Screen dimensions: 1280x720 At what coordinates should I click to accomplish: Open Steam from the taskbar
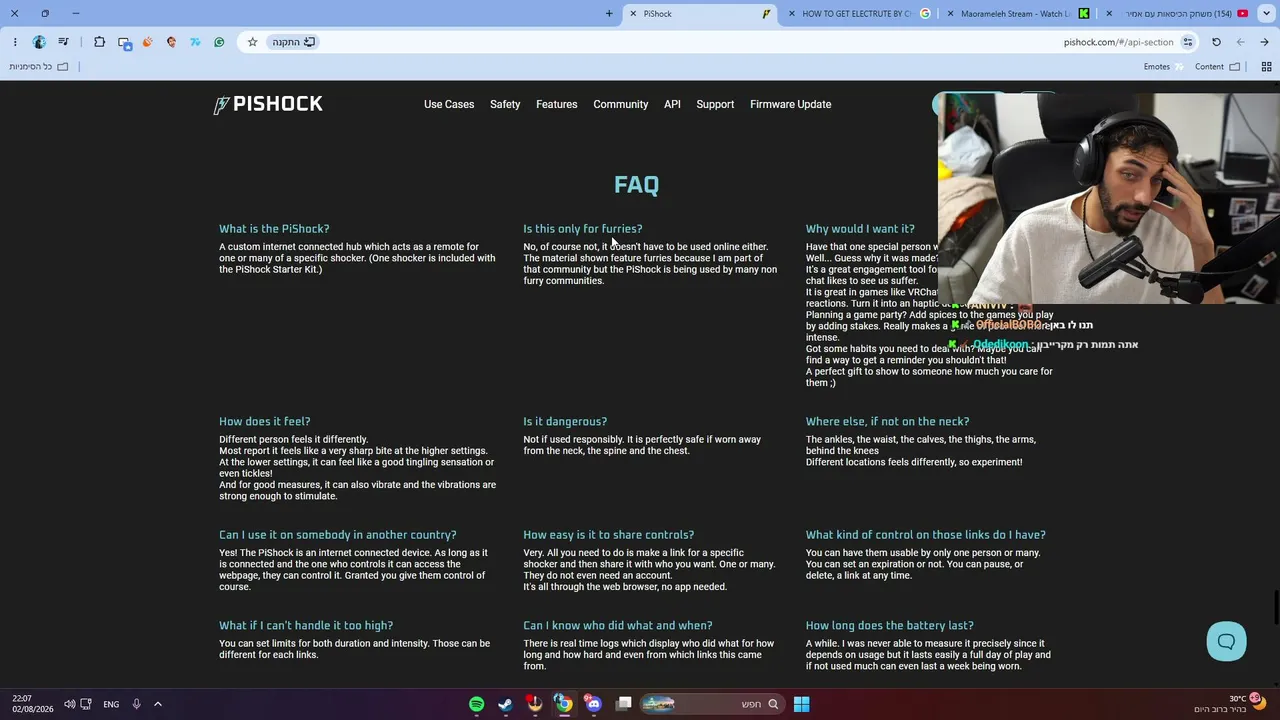click(506, 704)
